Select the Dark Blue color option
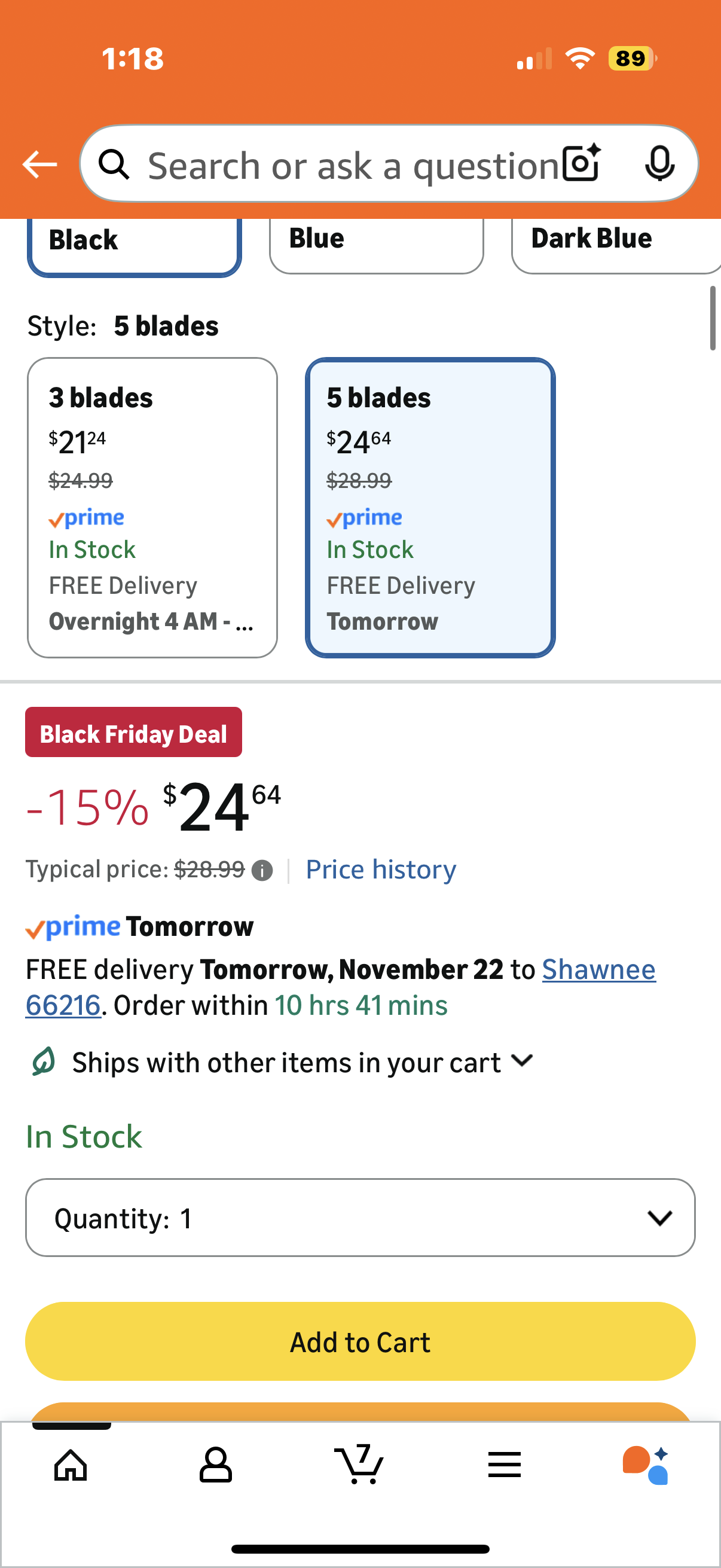 point(615,241)
